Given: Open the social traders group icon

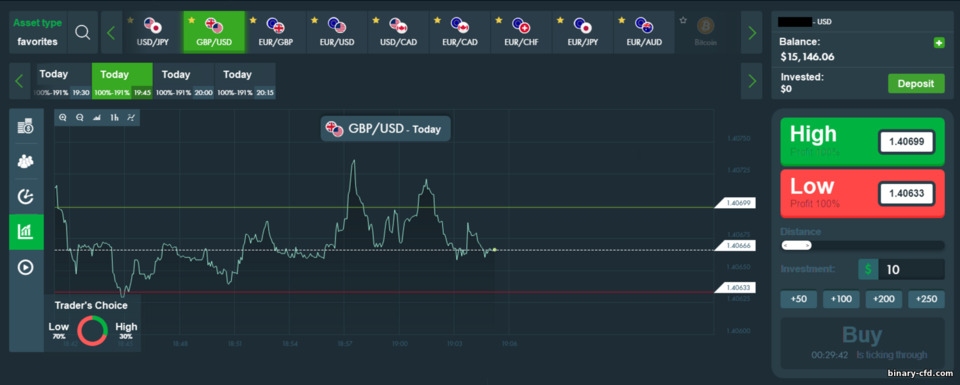Looking at the screenshot, I should click(x=26, y=161).
